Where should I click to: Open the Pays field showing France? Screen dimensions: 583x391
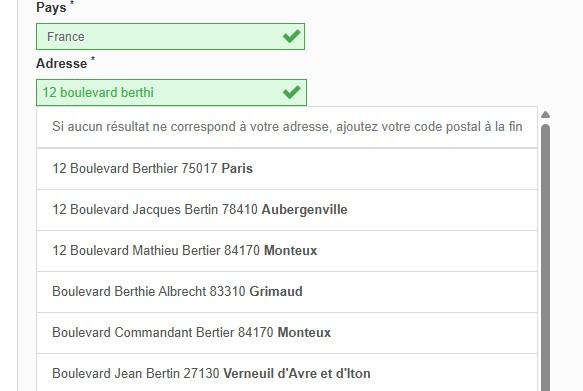[x=170, y=36]
